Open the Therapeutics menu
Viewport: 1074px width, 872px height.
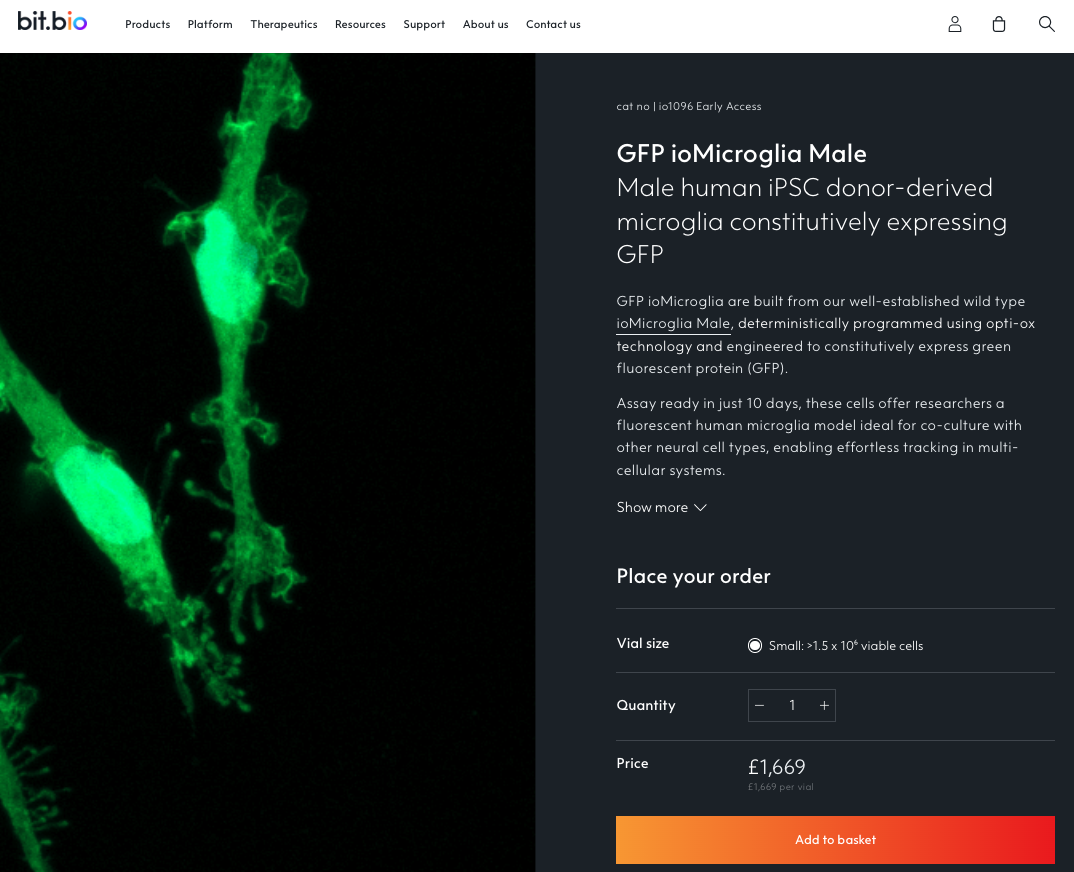[284, 24]
